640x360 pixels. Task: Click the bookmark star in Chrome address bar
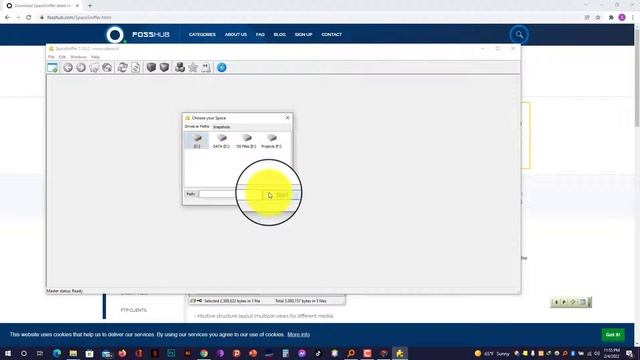click(x=598, y=18)
